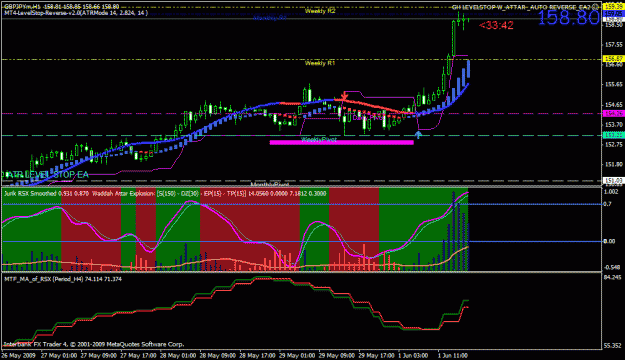This screenshot has height=360, width=625.
Task: Click the 1 Jun 03:00 time label
Action: (x=413, y=355)
